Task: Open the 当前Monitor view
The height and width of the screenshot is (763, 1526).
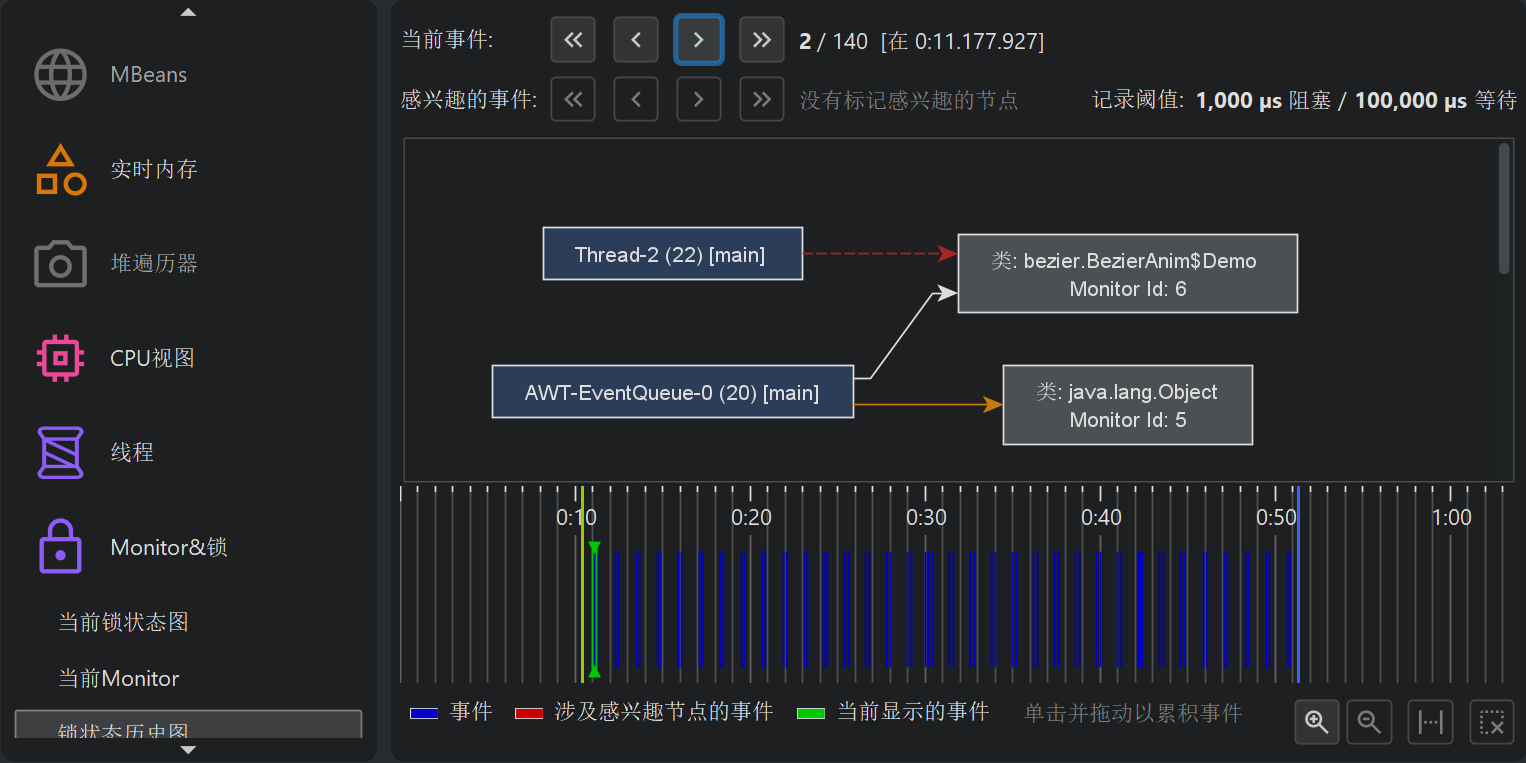Action: (x=118, y=678)
